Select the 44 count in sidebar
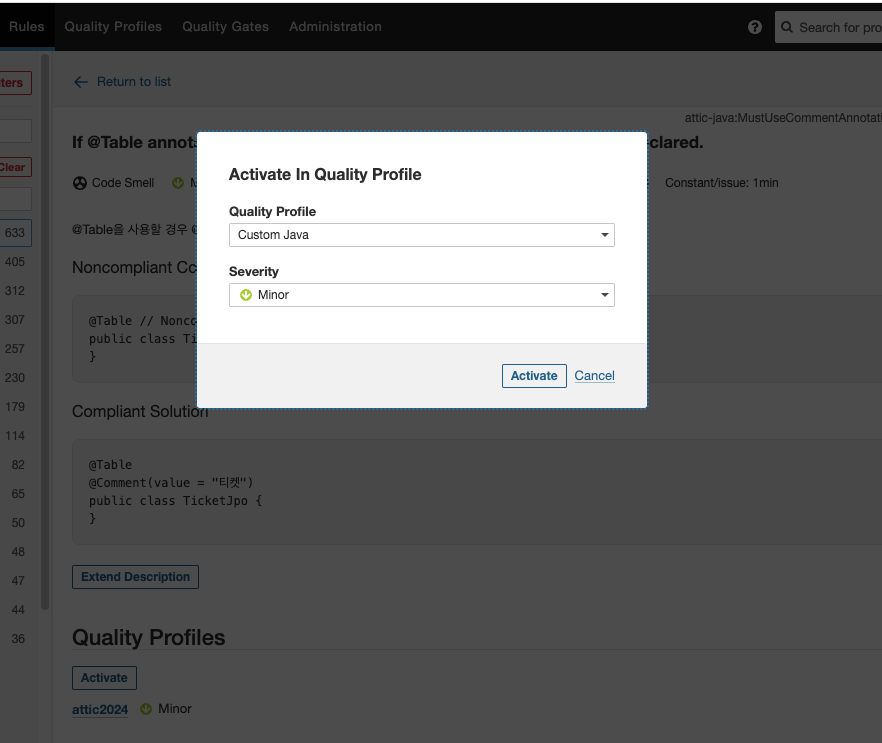The width and height of the screenshot is (882, 743). tap(18, 610)
